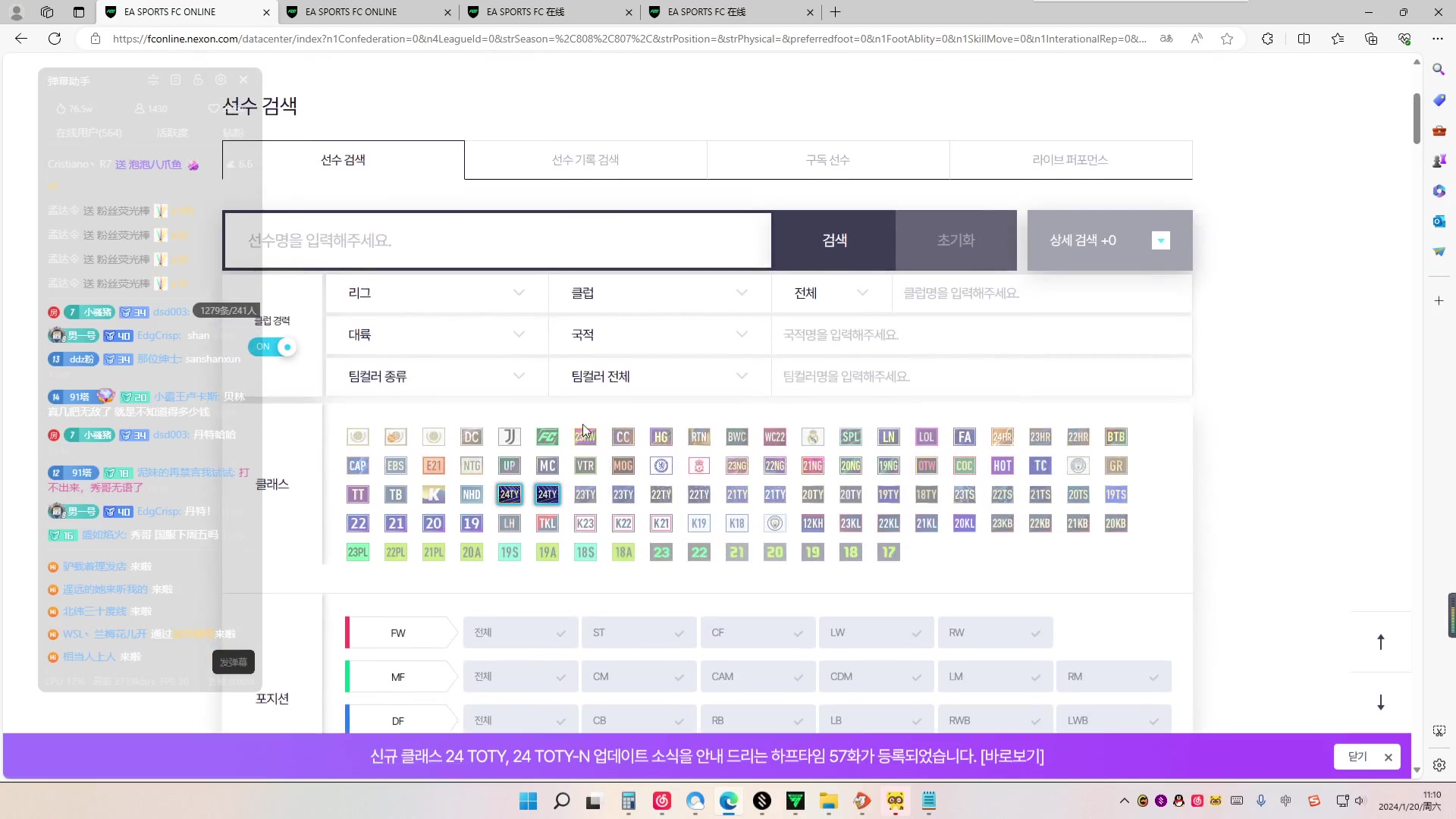Click the lock icon in danmaku assistant panel
Screen dimensions: 1456x819
pyautogui.click(x=198, y=80)
